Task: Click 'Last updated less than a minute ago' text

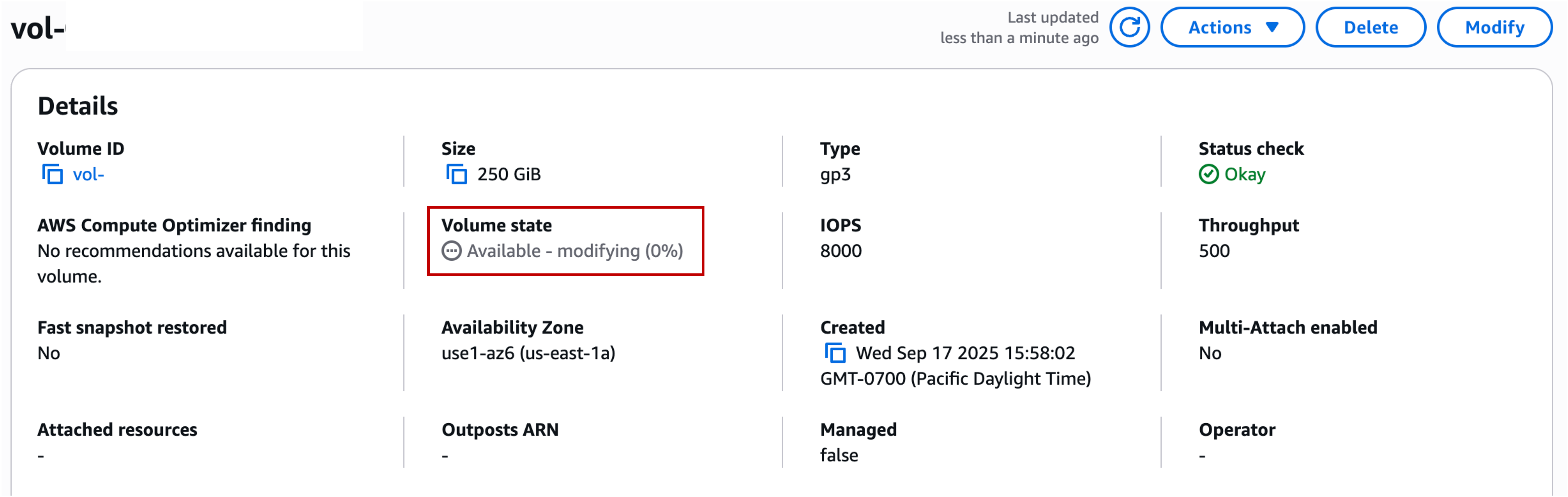Action: coord(1020,27)
